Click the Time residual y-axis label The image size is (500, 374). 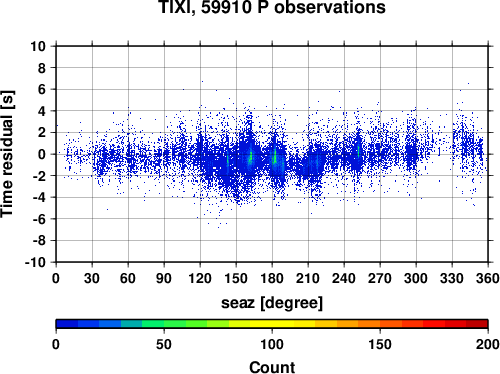[7, 154]
